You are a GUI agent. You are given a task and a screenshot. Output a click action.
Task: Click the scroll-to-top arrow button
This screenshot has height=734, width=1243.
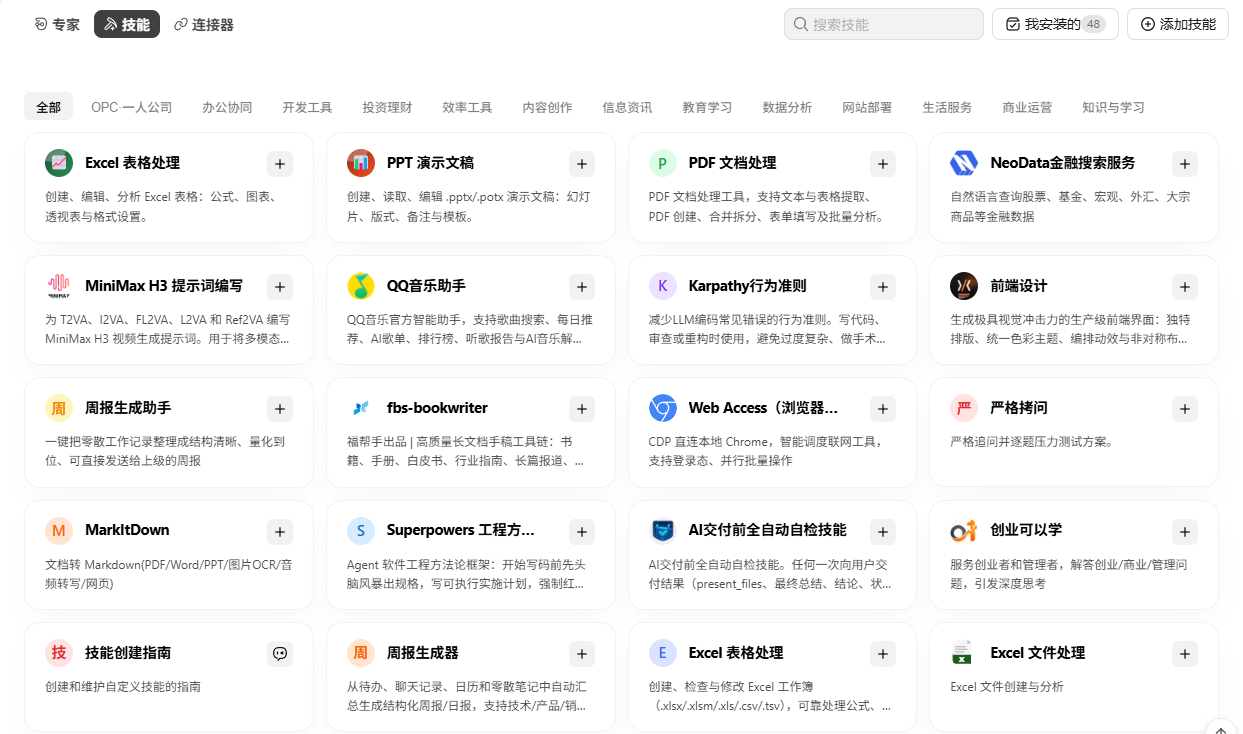(1220, 730)
